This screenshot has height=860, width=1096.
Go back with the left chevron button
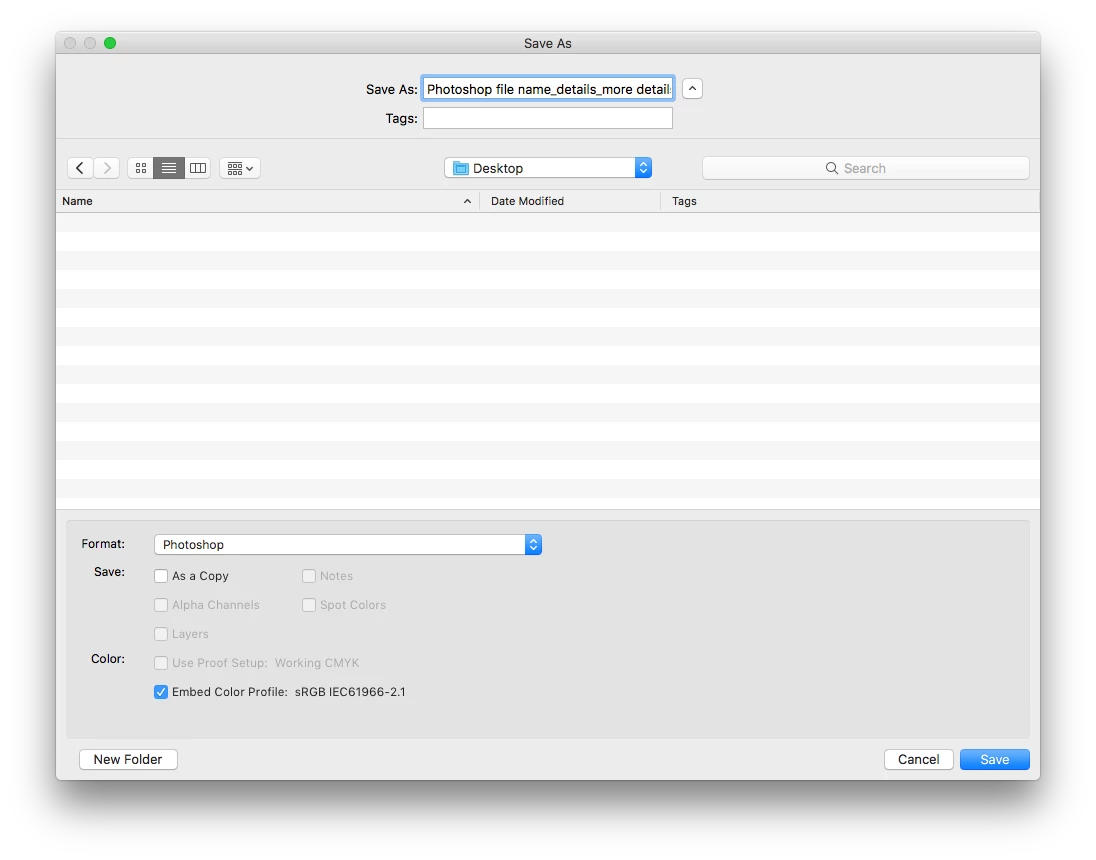point(80,168)
